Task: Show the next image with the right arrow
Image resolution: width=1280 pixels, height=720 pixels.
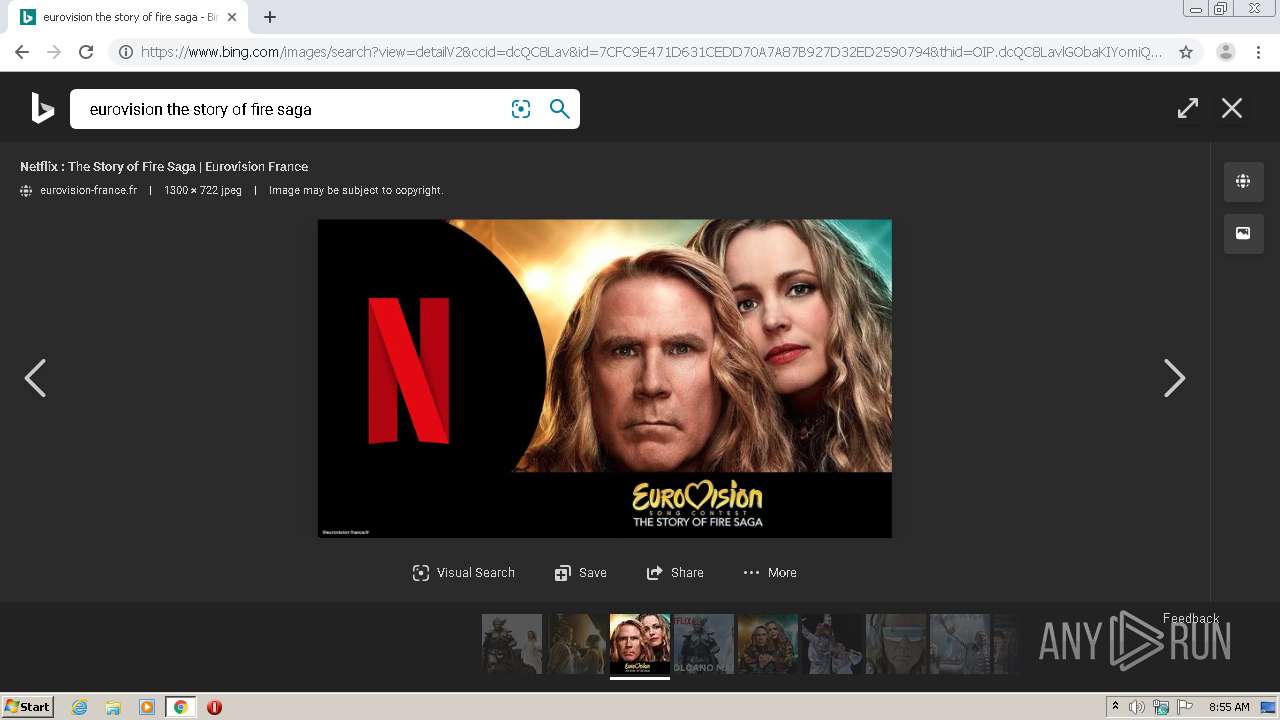Action: 1175,378
